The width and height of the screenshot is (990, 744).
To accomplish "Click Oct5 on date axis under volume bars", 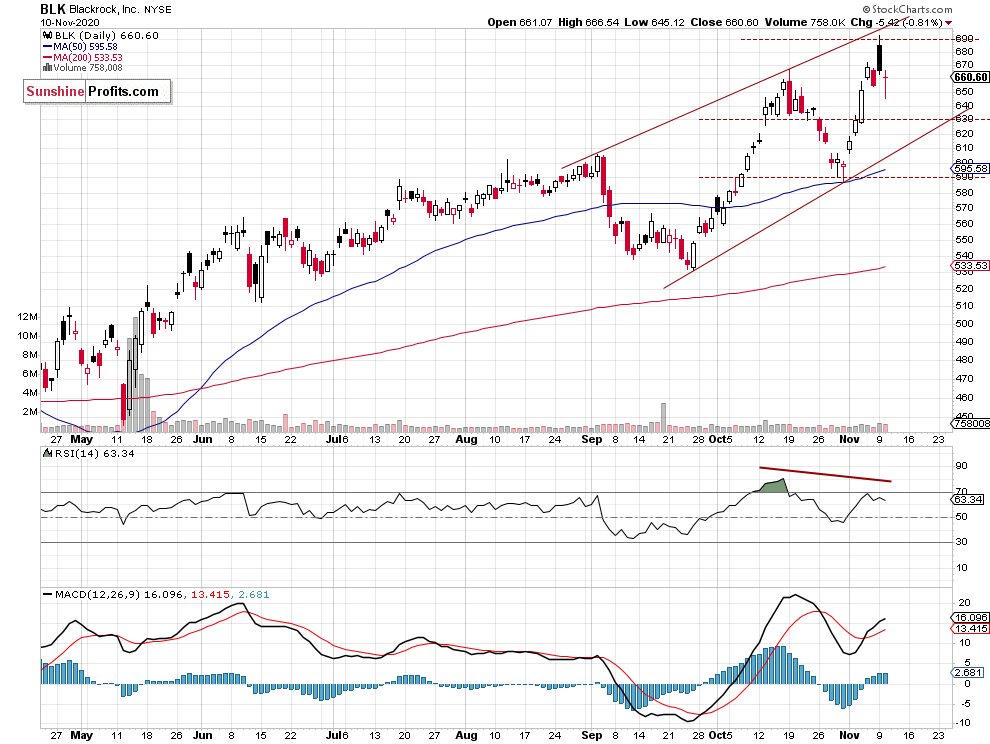I will [720, 439].
